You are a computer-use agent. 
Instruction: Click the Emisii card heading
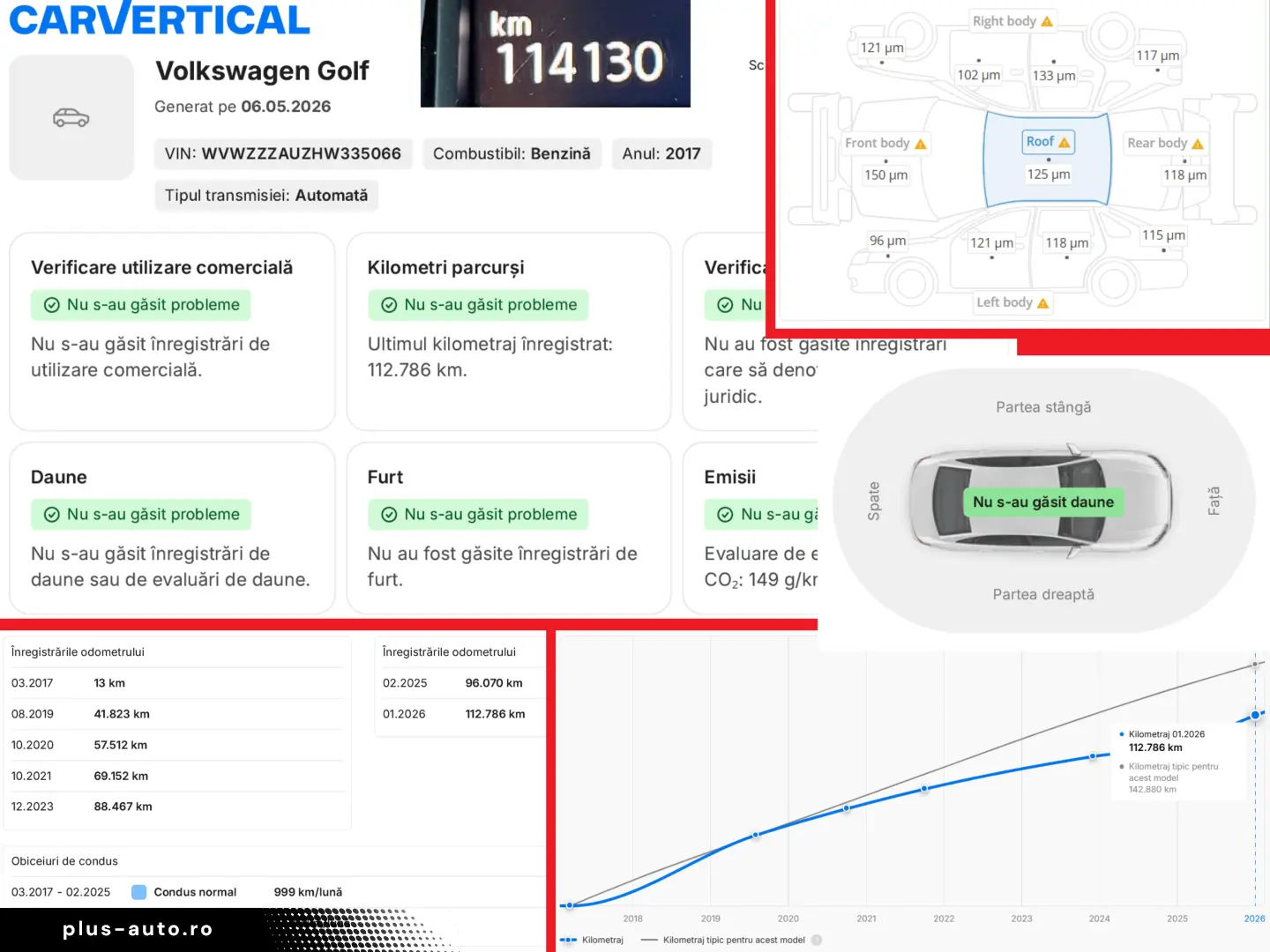point(729,478)
